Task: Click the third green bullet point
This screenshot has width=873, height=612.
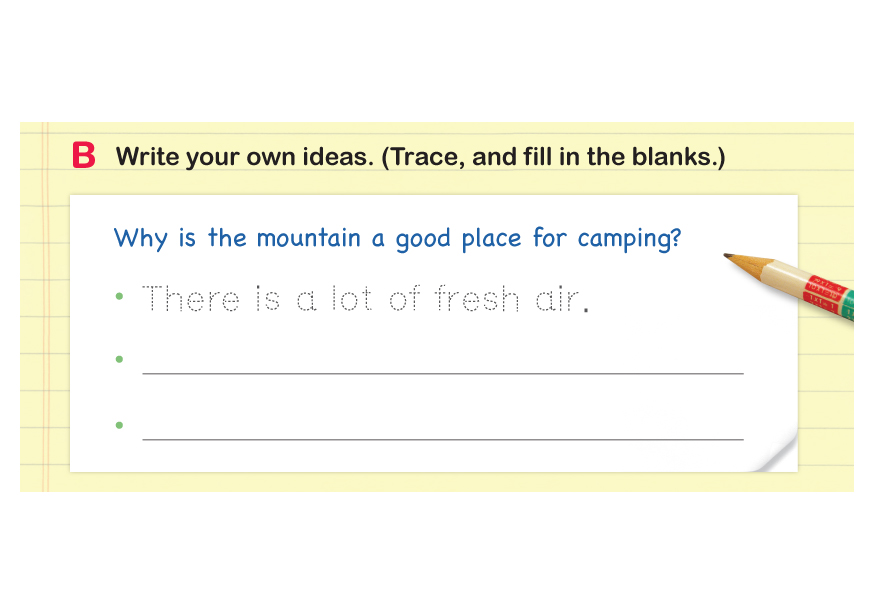Action: tap(119, 424)
